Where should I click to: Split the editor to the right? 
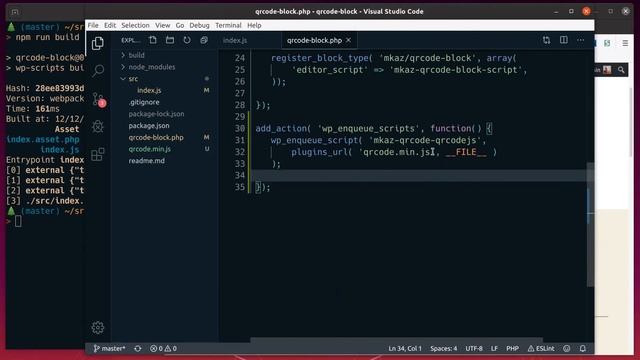tap(564, 40)
